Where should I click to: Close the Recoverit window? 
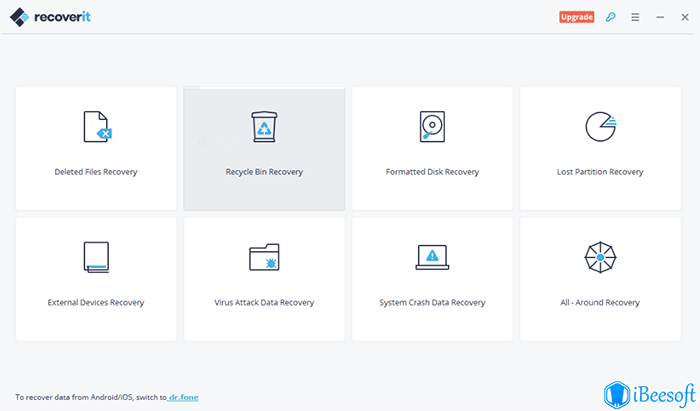(x=685, y=17)
